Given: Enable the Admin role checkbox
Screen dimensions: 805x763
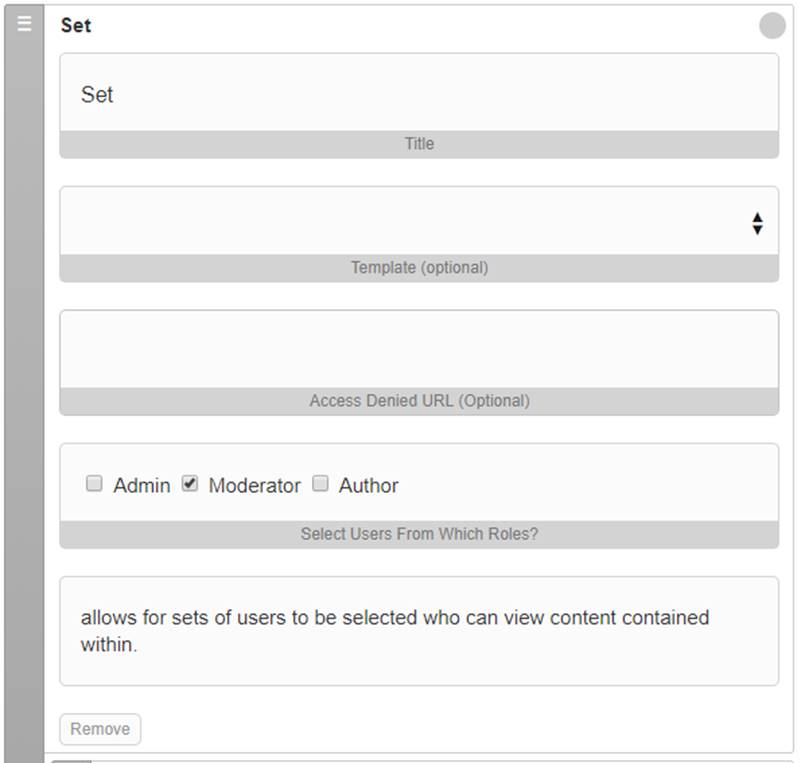Looking at the screenshot, I should click(x=94, y=483).
